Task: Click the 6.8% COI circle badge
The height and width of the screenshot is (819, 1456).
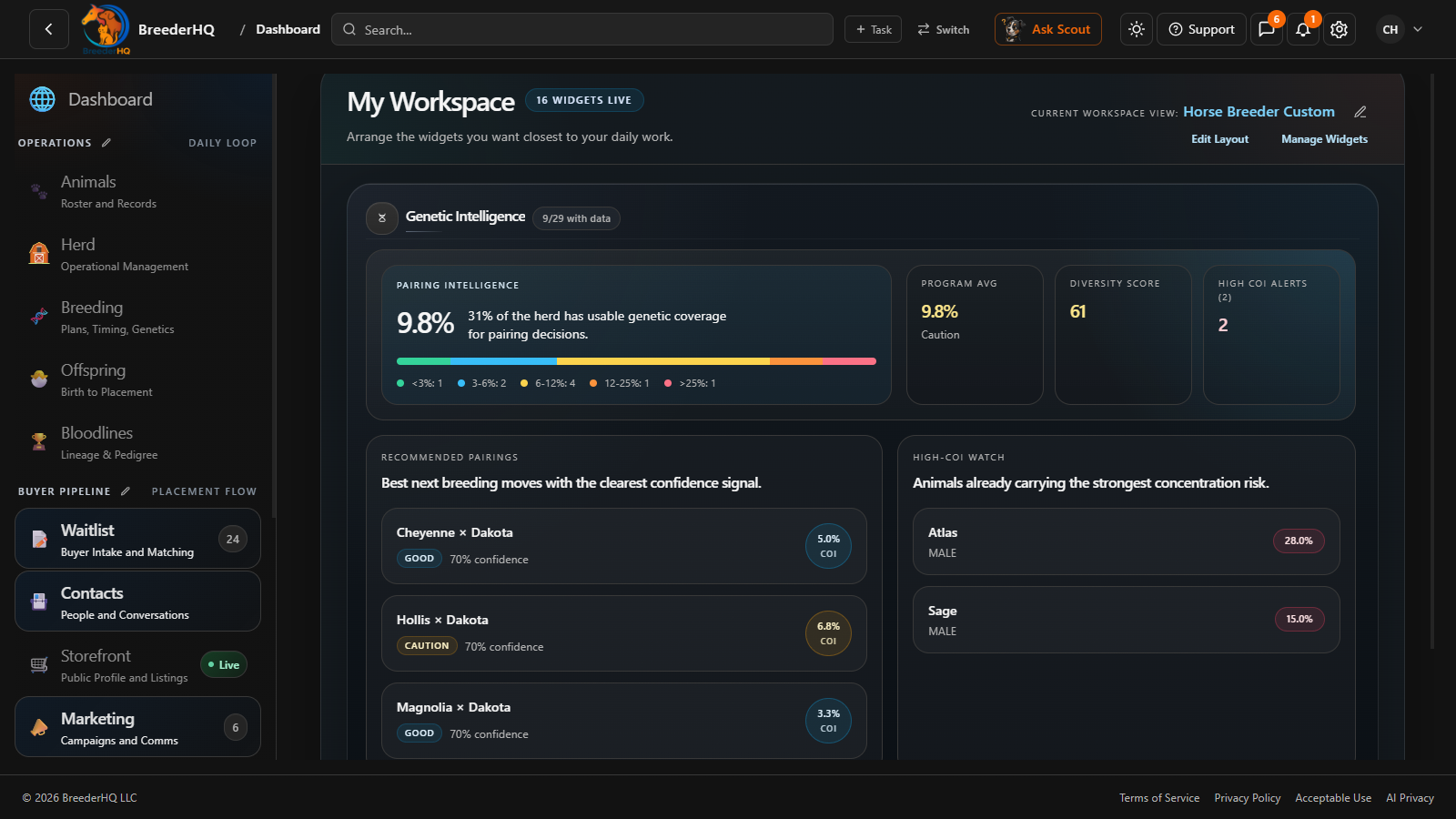Action: (x=828, y=633)
